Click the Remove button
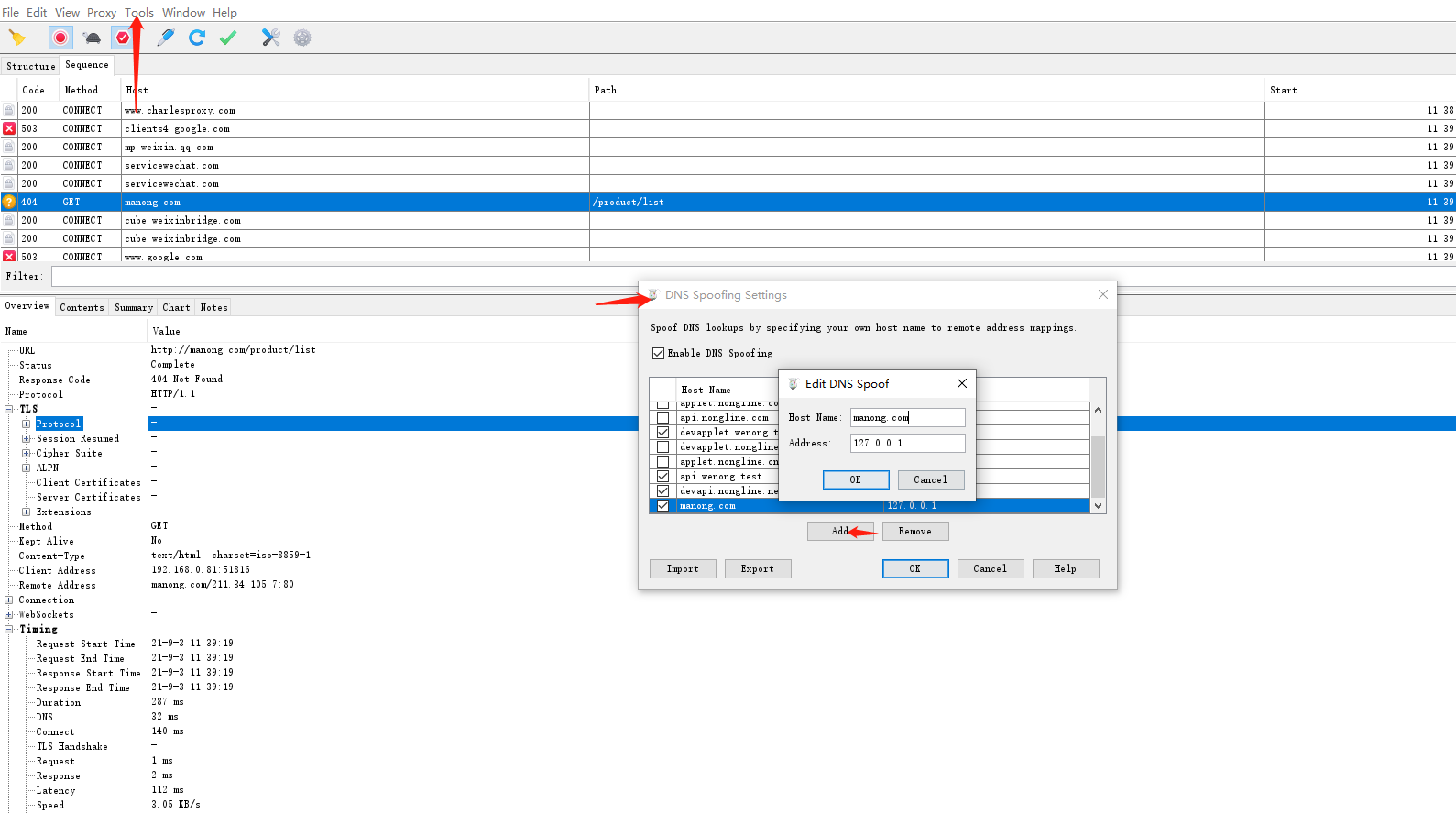 tap(915, 531)
